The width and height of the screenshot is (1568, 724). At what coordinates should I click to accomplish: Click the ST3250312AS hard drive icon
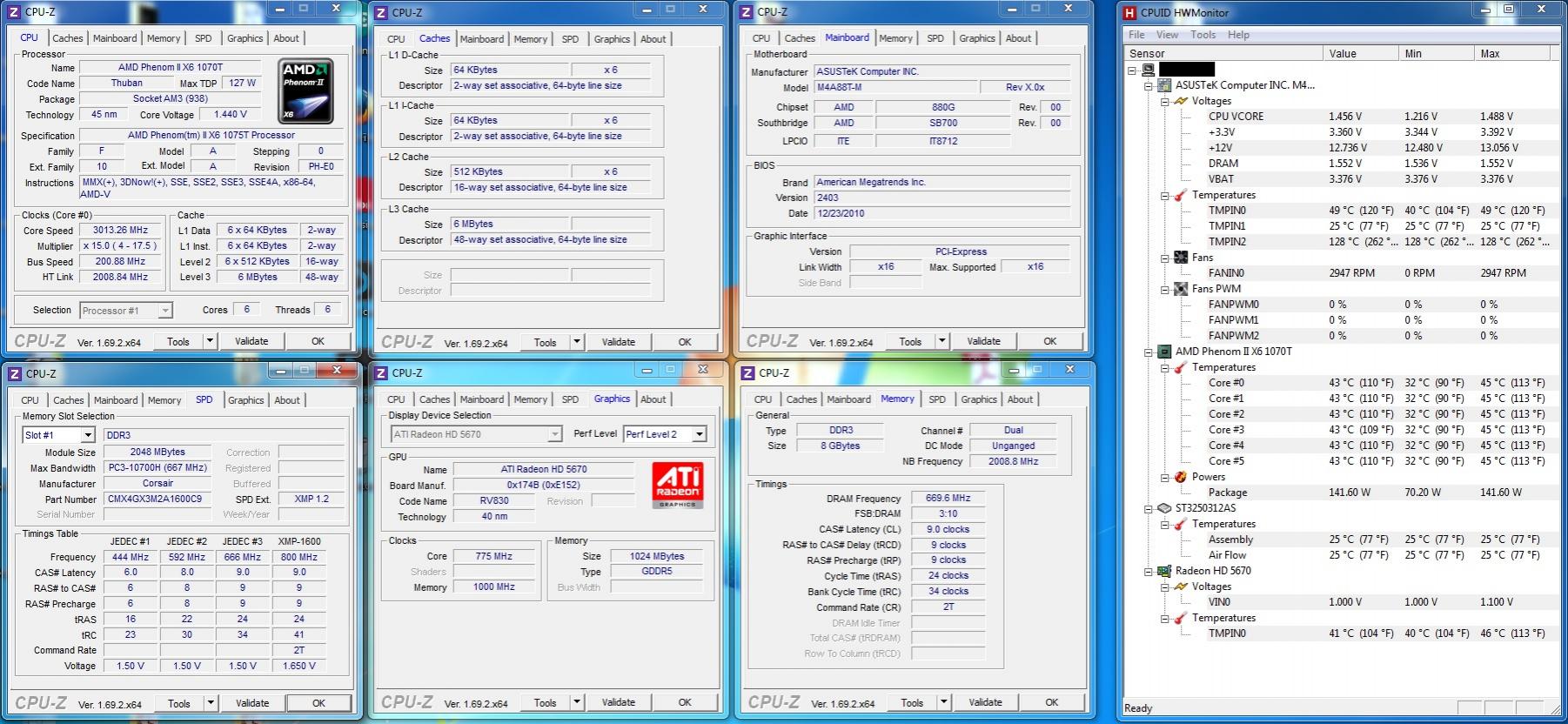(x=1164, y=508)
